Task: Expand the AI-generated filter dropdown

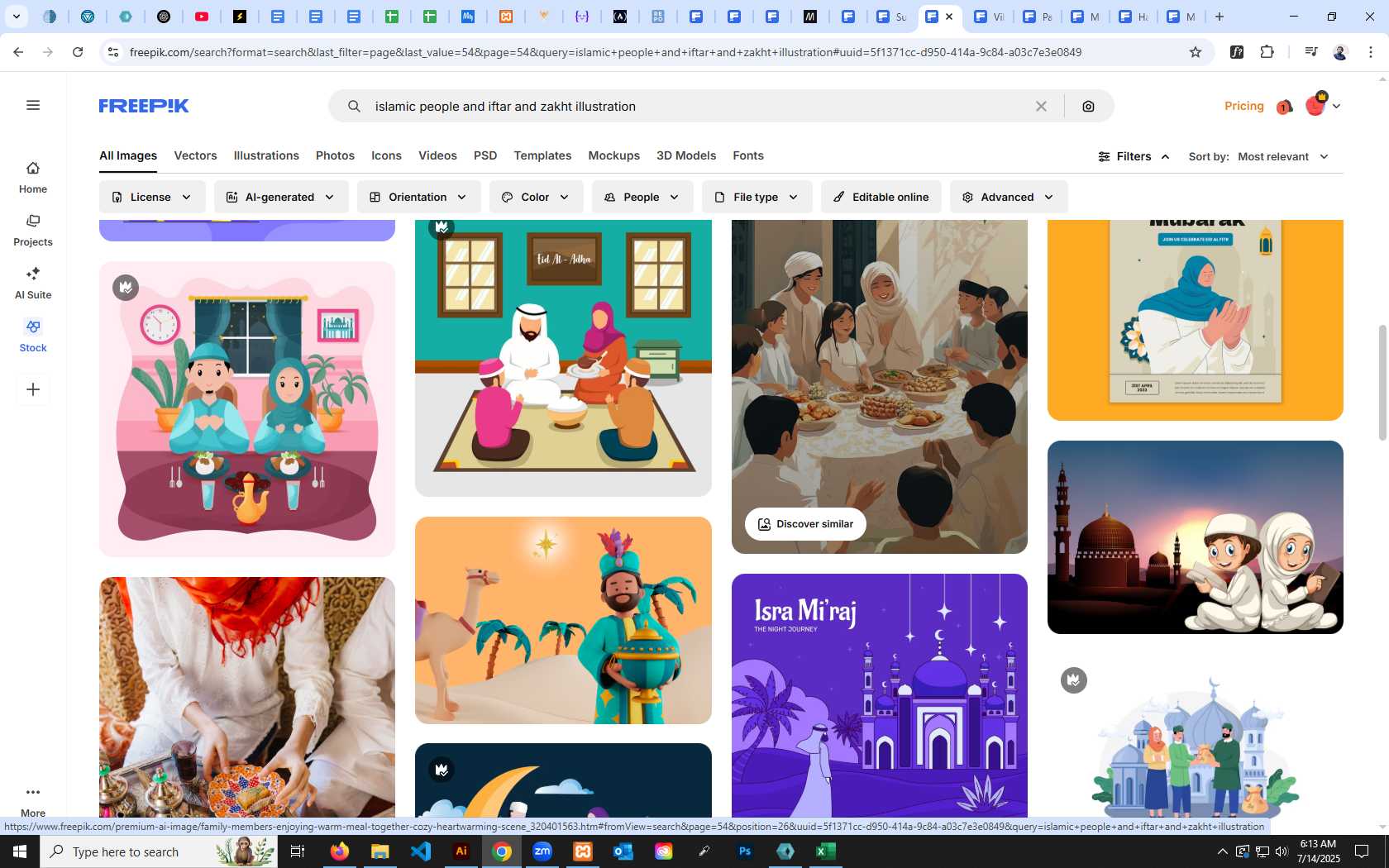Action: point(281,197)
